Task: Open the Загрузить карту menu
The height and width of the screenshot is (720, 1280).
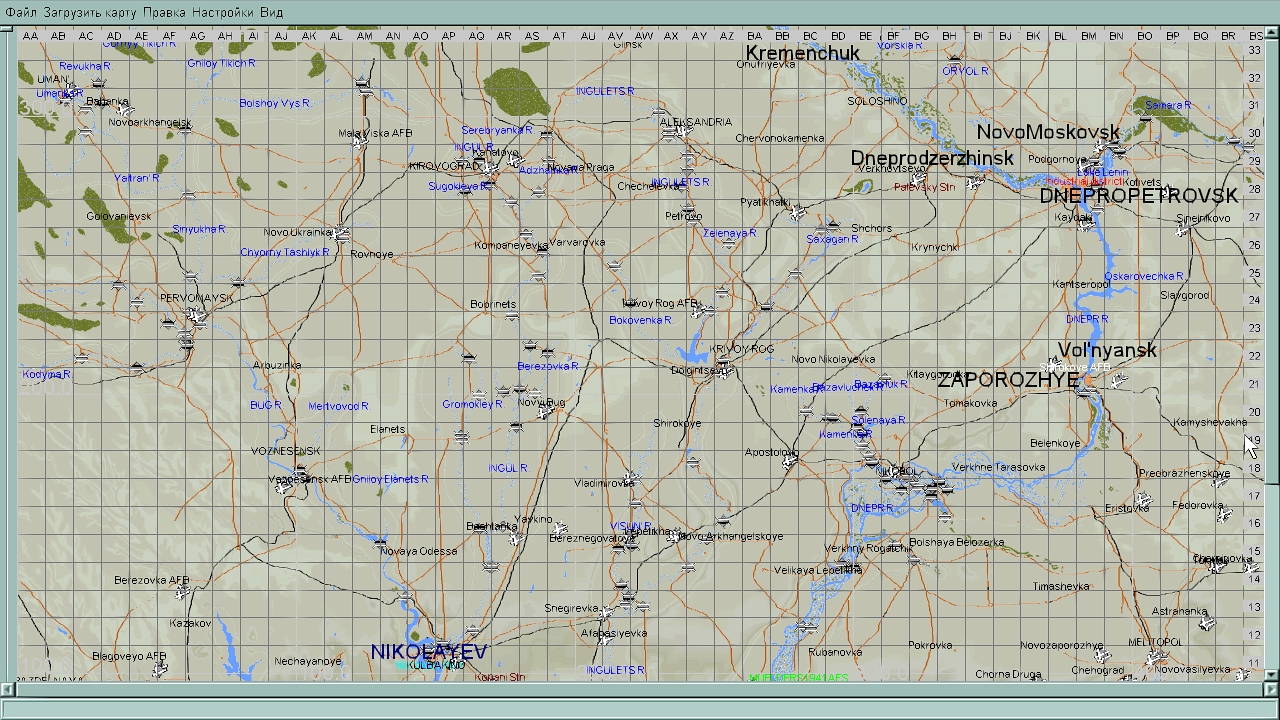Action: coord(90,12)
